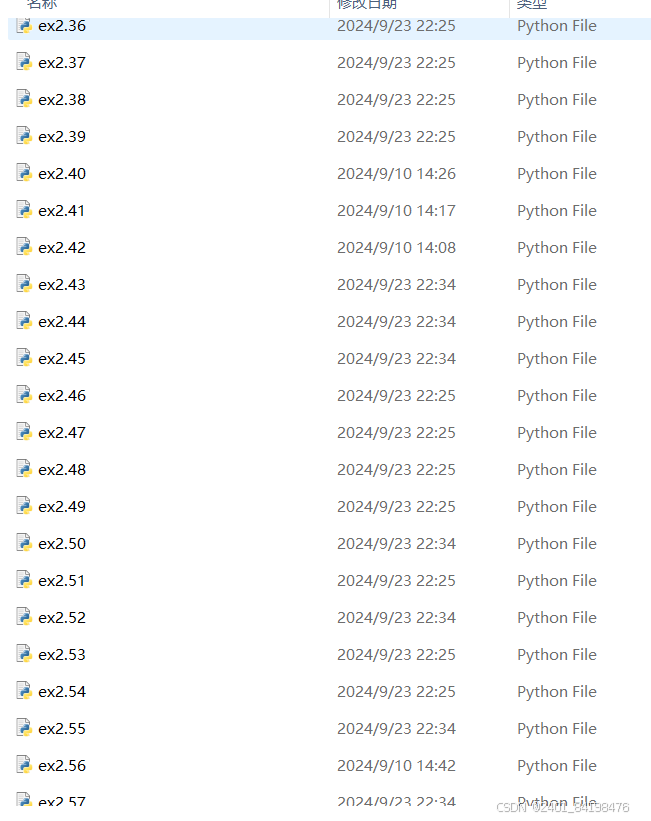Screen dimensions: 651x821
Task: Click the Python file icon beside ex2.40
Action: [23, 173]
